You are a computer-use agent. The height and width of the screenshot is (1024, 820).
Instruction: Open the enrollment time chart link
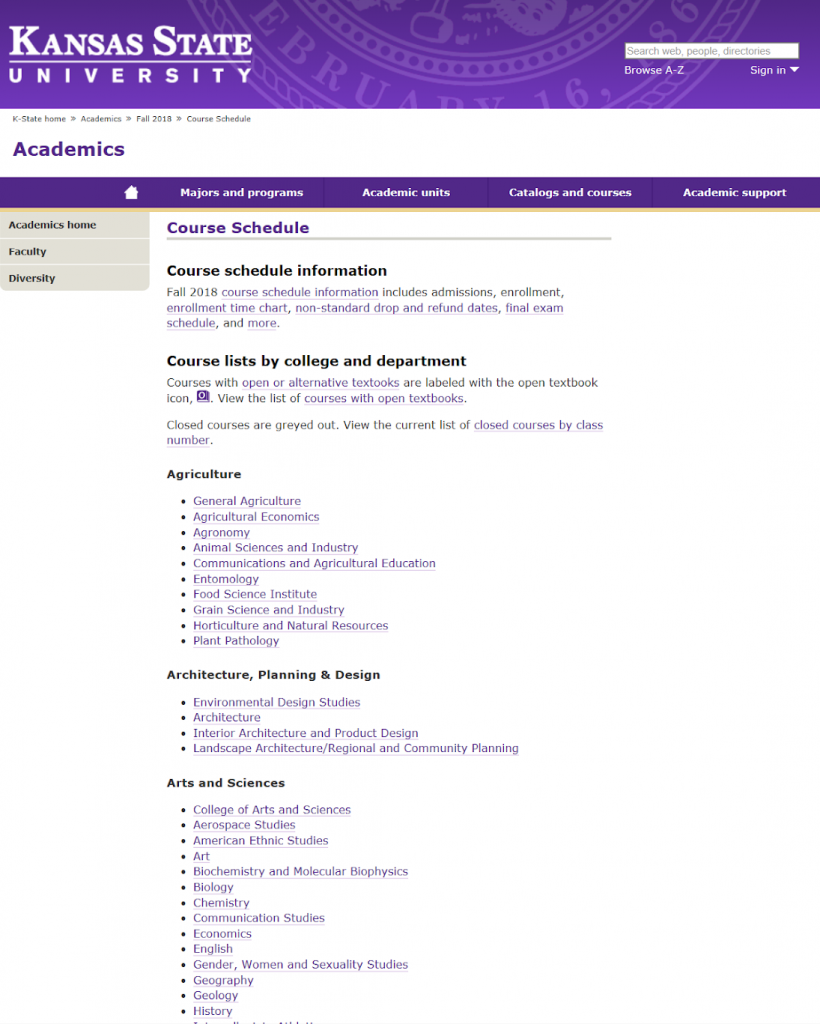[x=227, y=308]
